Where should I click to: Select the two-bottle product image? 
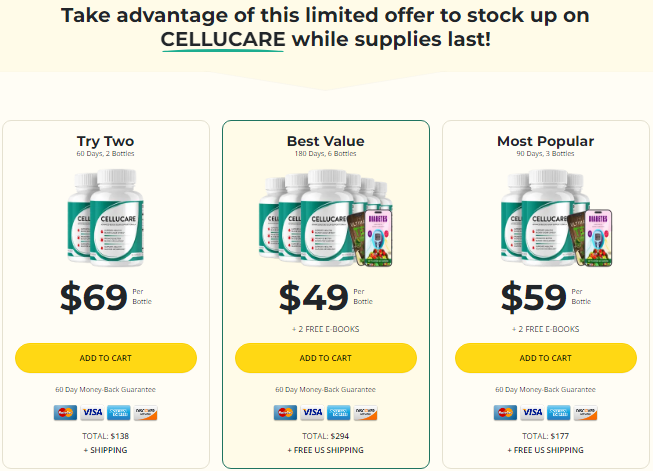click(x=105, y=218)
